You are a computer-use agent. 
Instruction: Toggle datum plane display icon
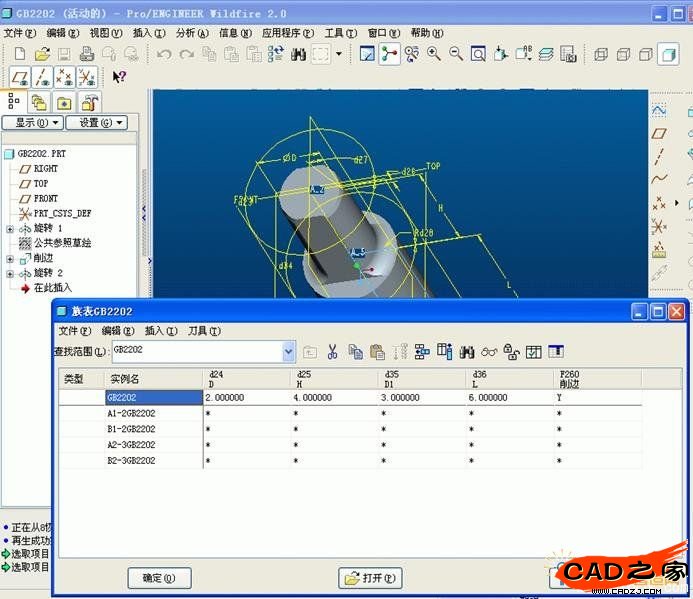tap(18, 77)
